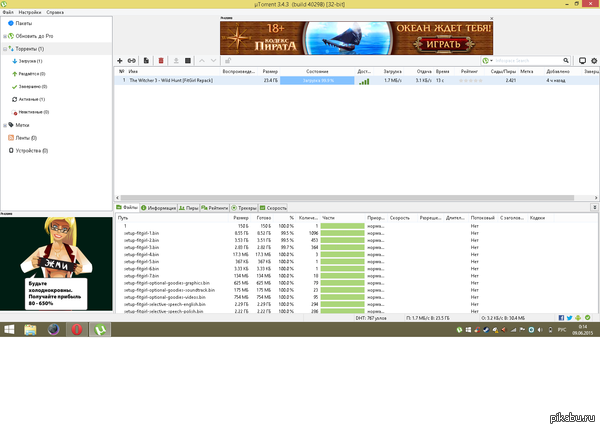Click green network OK checkmark status icon
Screen dimensions: 600x429
[587, 318]
